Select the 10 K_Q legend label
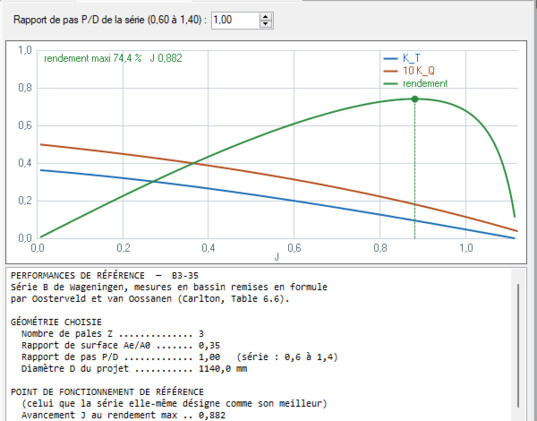The image size is (537, 421). [x=419, y=71]
